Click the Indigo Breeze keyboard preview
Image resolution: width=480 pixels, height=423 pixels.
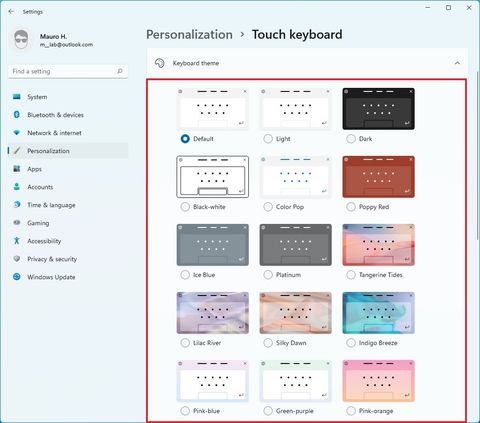pos(379,313)
